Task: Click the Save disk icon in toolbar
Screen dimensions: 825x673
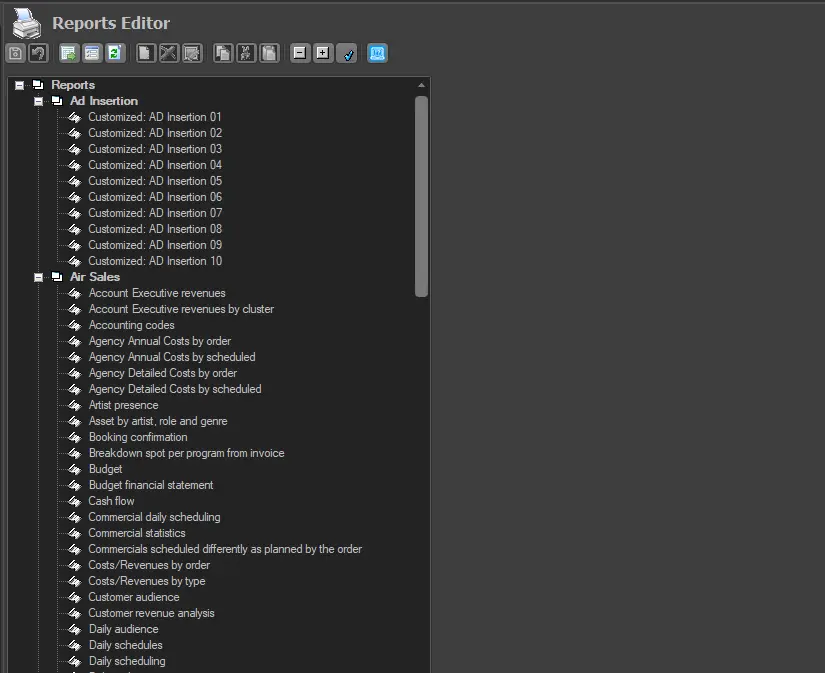Action: pyautogui.click(x=16, y=54)
